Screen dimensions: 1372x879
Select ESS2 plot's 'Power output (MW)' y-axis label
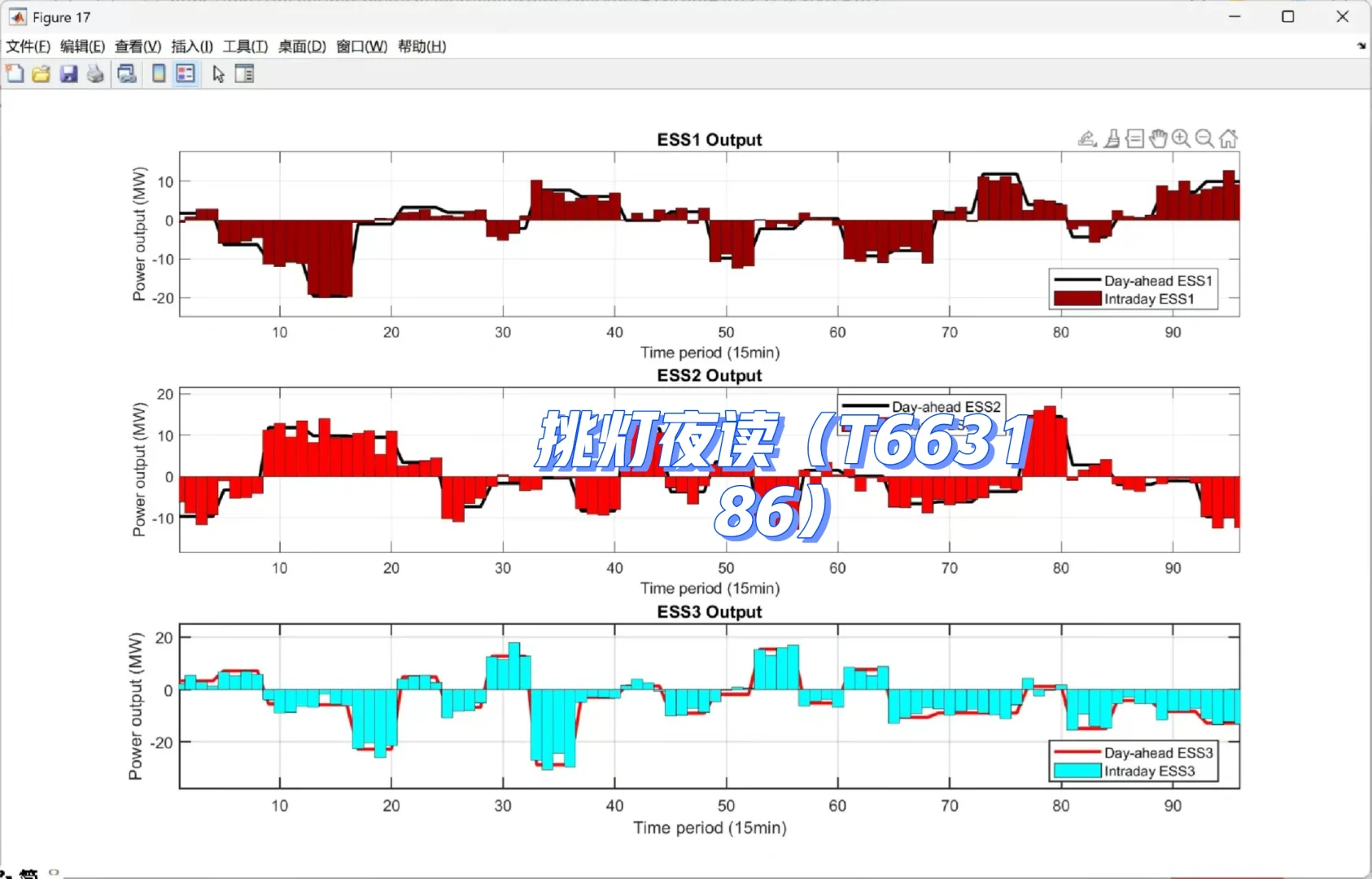139,470
